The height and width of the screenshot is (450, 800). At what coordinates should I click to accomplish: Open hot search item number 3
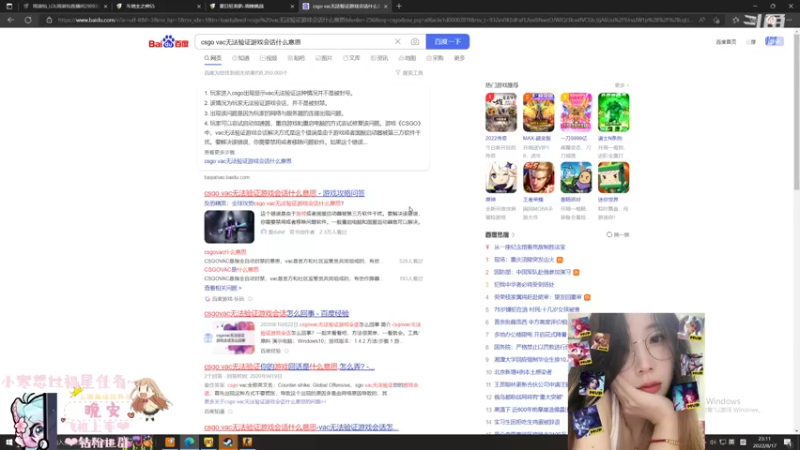pos(524,285)
